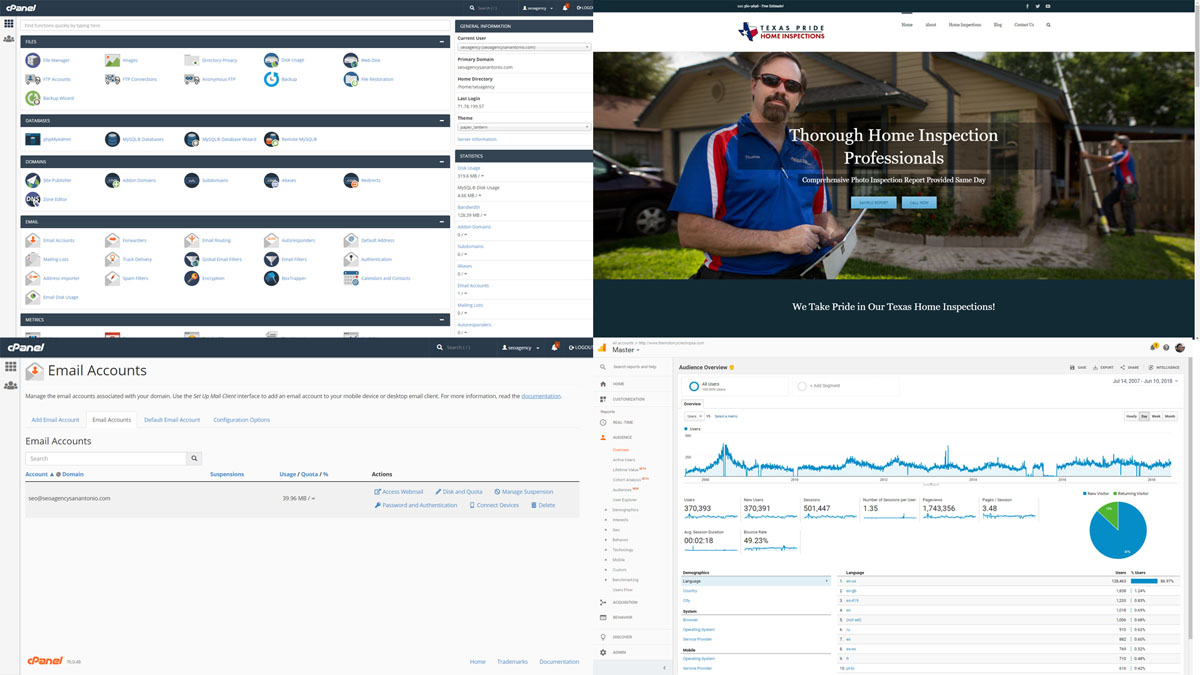The width and height of the screenshot is (1200, 675).
Task: Switch Analytics chart to Week view
Action: 1156,416
